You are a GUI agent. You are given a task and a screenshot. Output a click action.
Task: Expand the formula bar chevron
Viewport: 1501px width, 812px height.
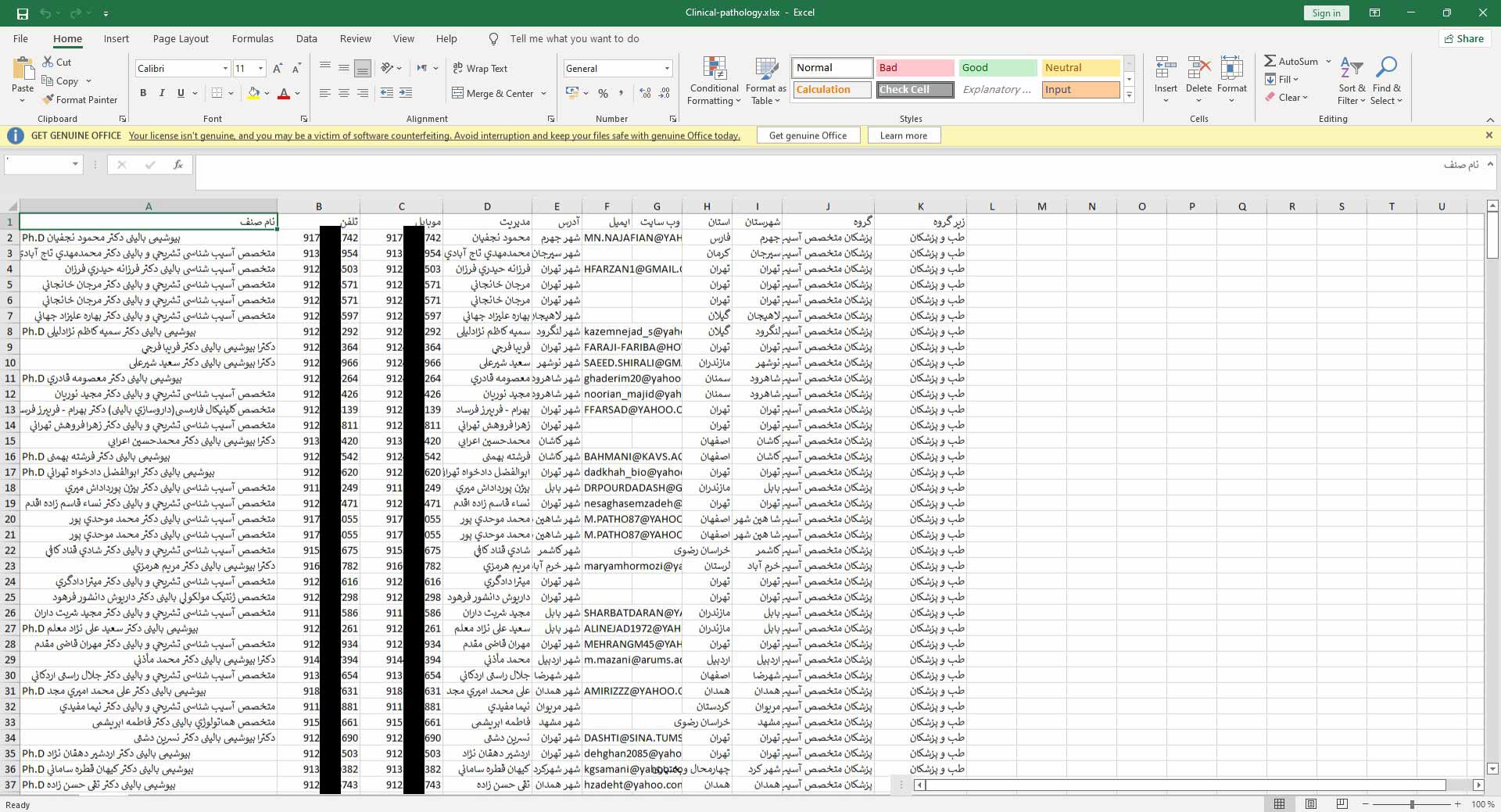pos(1490,164)
